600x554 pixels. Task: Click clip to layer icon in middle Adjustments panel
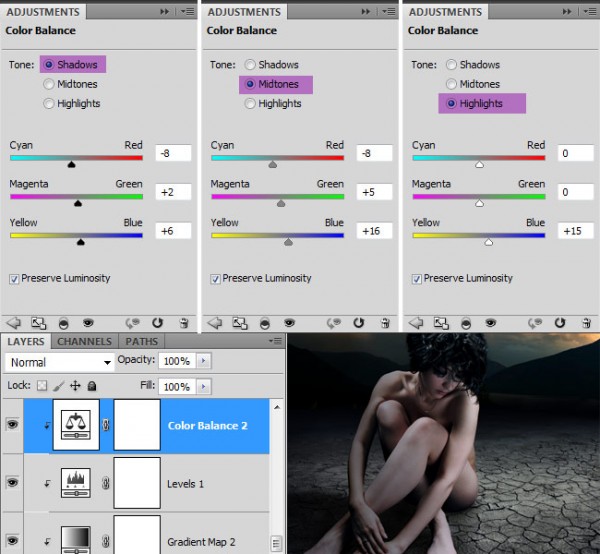pyautogui.click(x=265, y=324)
